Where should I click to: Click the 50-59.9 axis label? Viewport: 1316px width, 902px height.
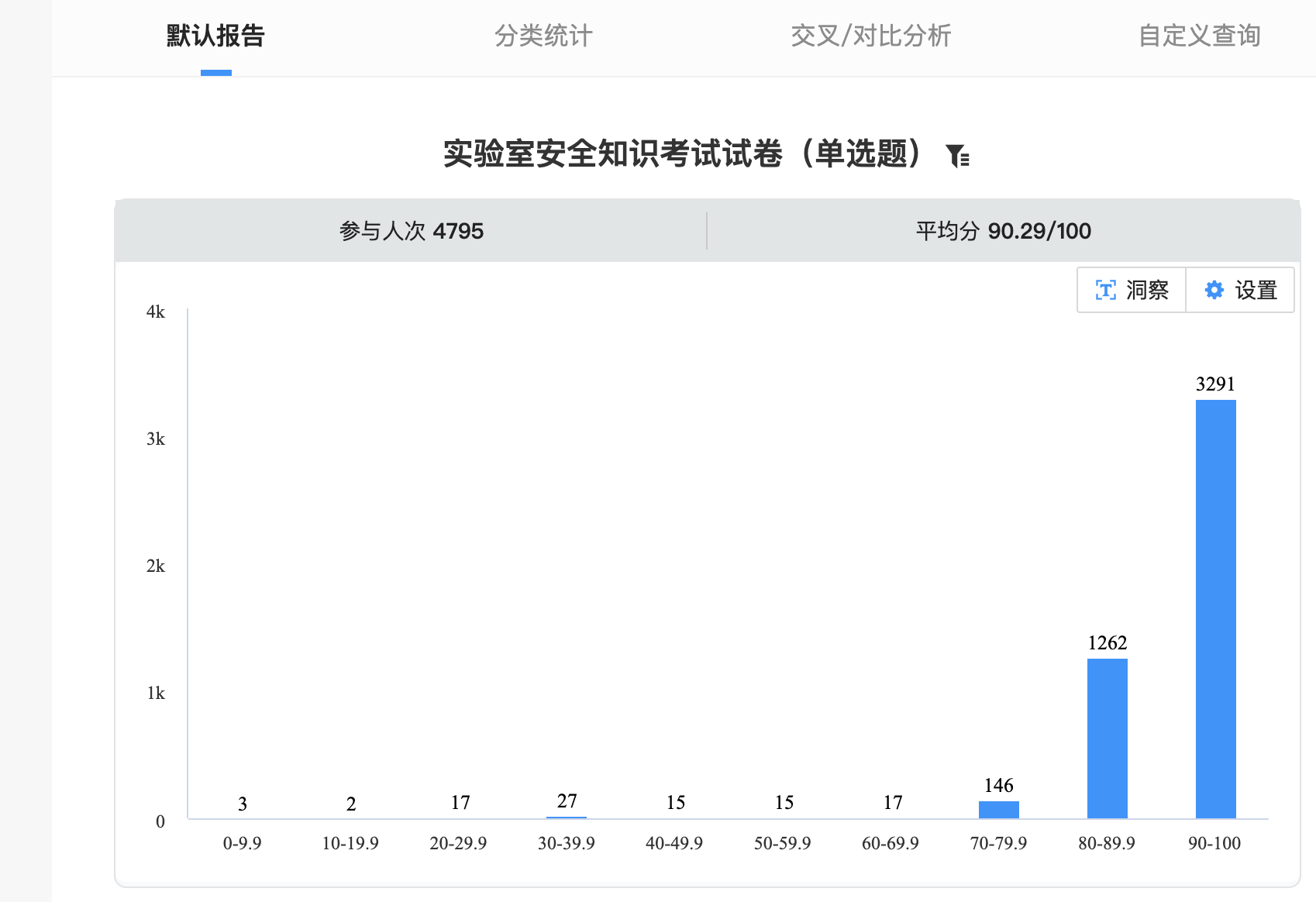(x=782, y=843)
